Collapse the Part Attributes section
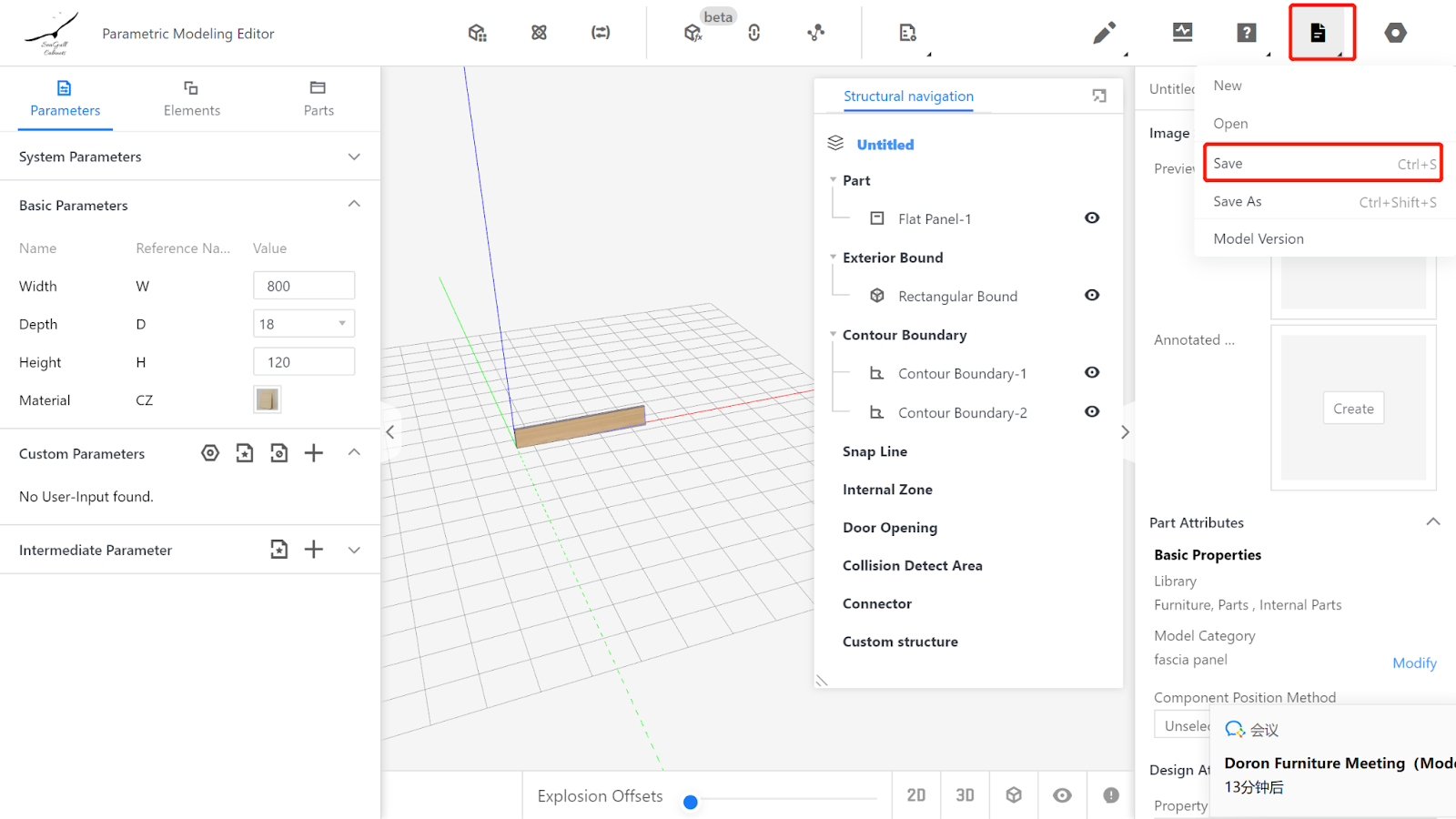This screenshot has width=1456, height=819. (1432, 522)
